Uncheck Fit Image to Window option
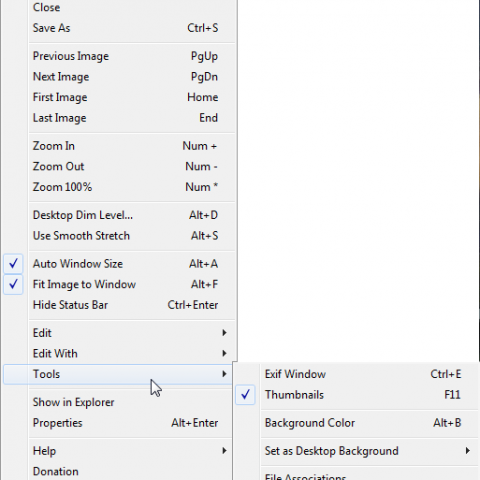480x480 pixels. [118, 284]
